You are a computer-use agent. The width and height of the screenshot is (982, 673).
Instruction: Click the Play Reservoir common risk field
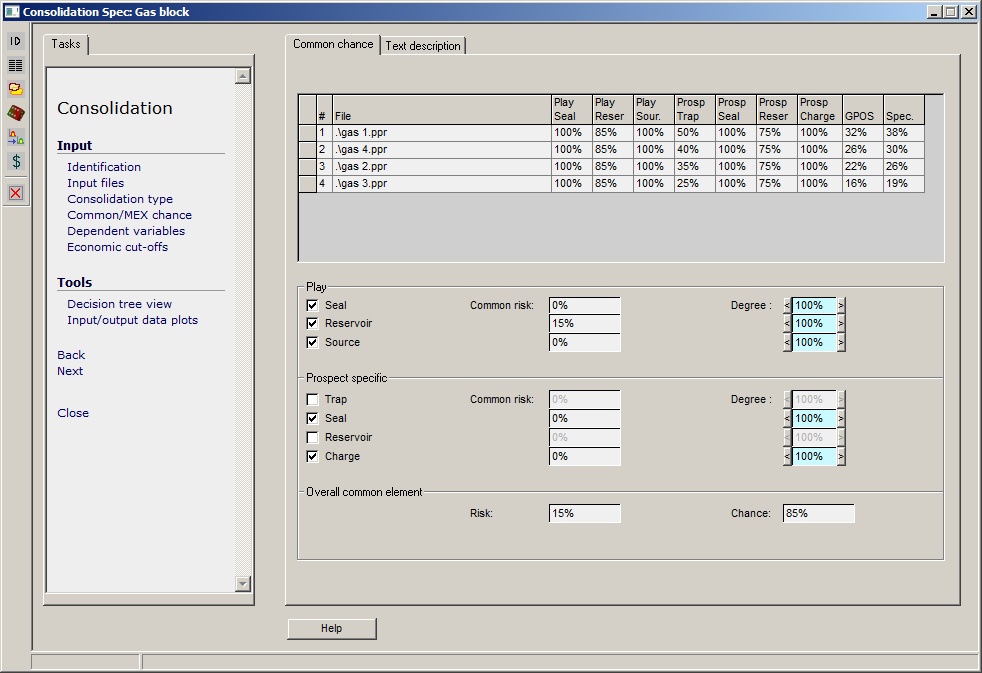584,324
